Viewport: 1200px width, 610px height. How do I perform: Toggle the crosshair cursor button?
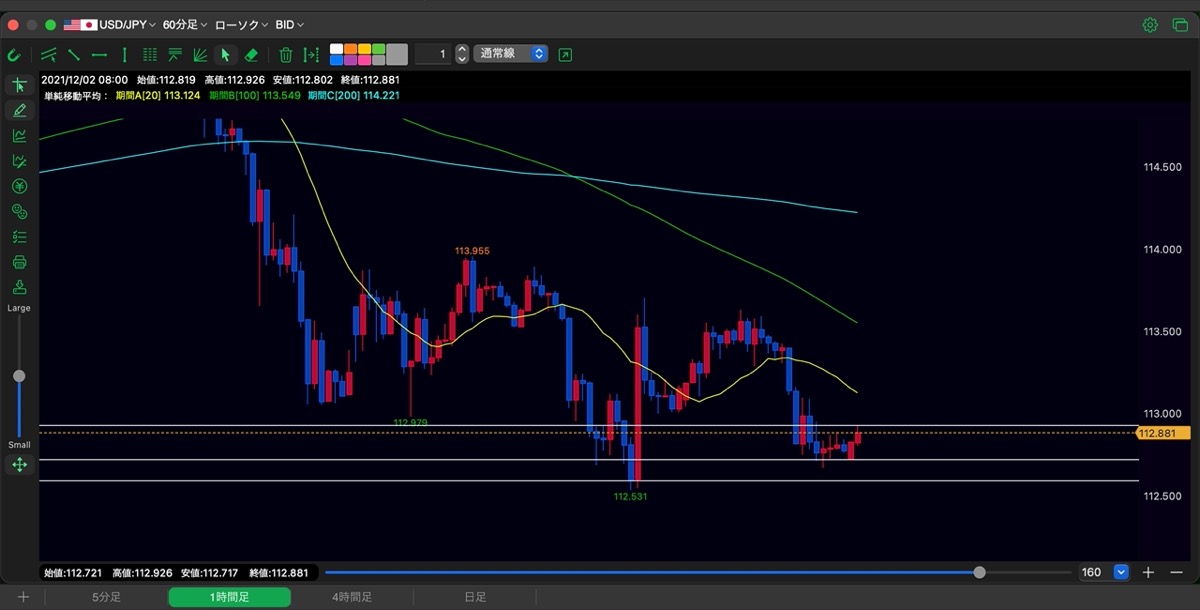coord(19,85)
